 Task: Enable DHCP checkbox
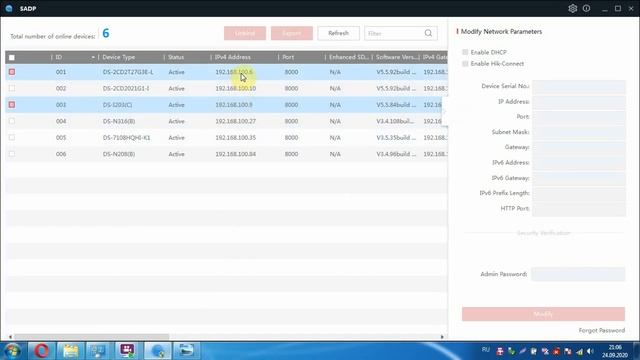click(465, 52)
